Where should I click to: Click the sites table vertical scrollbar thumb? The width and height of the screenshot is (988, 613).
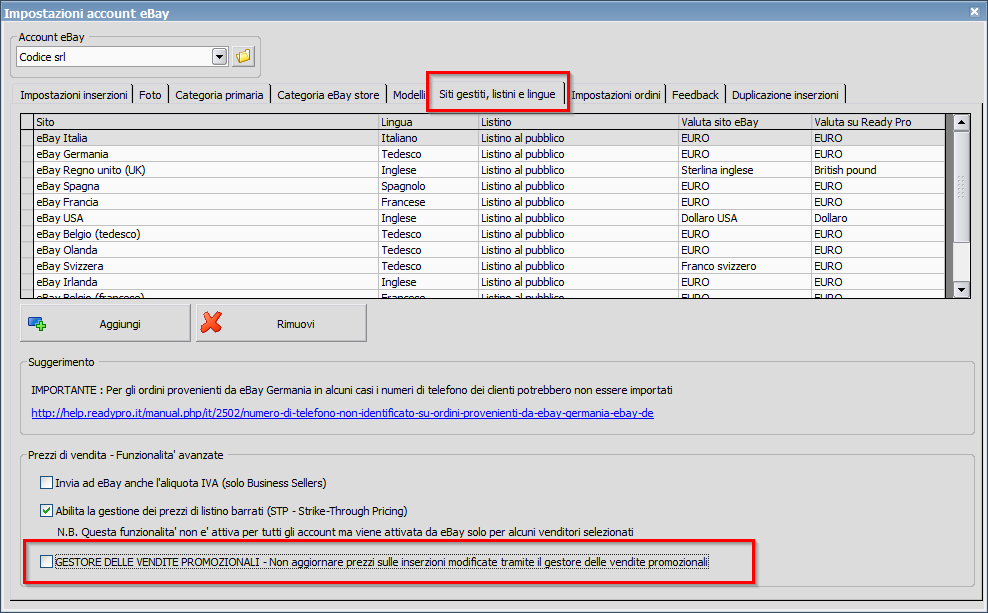tap(961, 186)
